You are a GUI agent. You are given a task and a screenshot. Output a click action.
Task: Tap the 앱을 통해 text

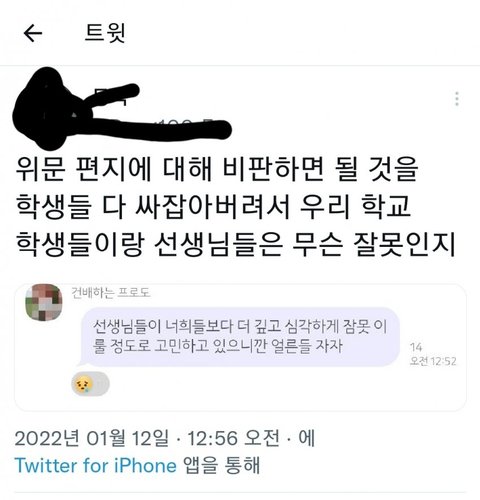221,465
